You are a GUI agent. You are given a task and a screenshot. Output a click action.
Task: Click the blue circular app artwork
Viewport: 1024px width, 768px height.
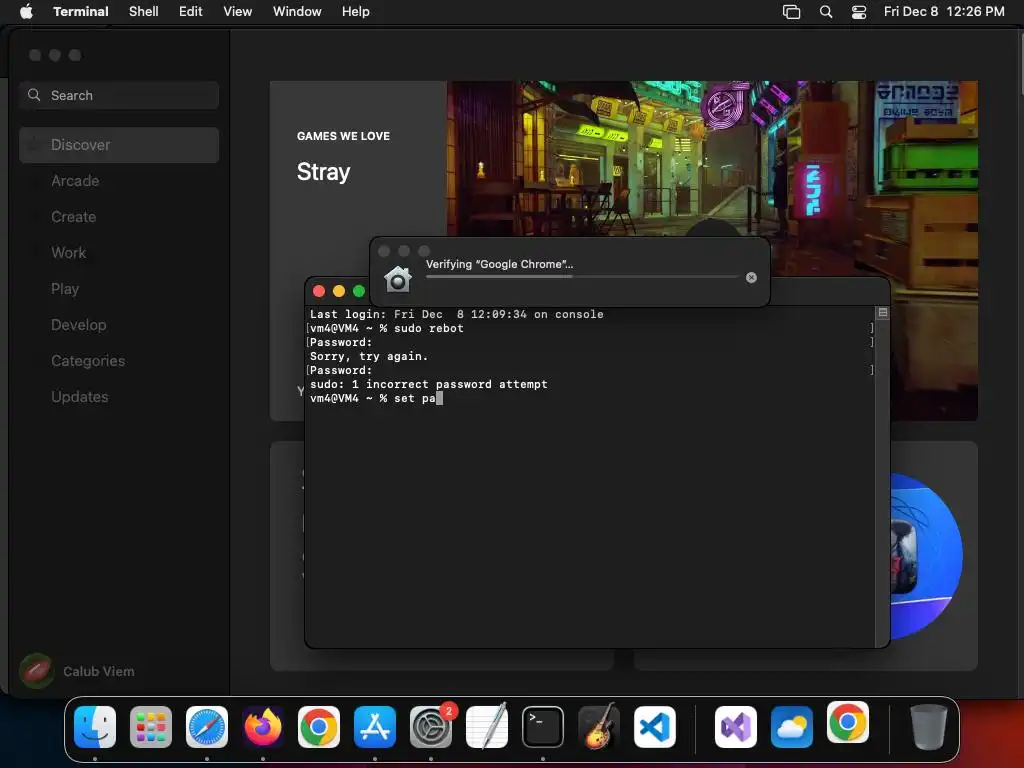[x=926, y=556]
